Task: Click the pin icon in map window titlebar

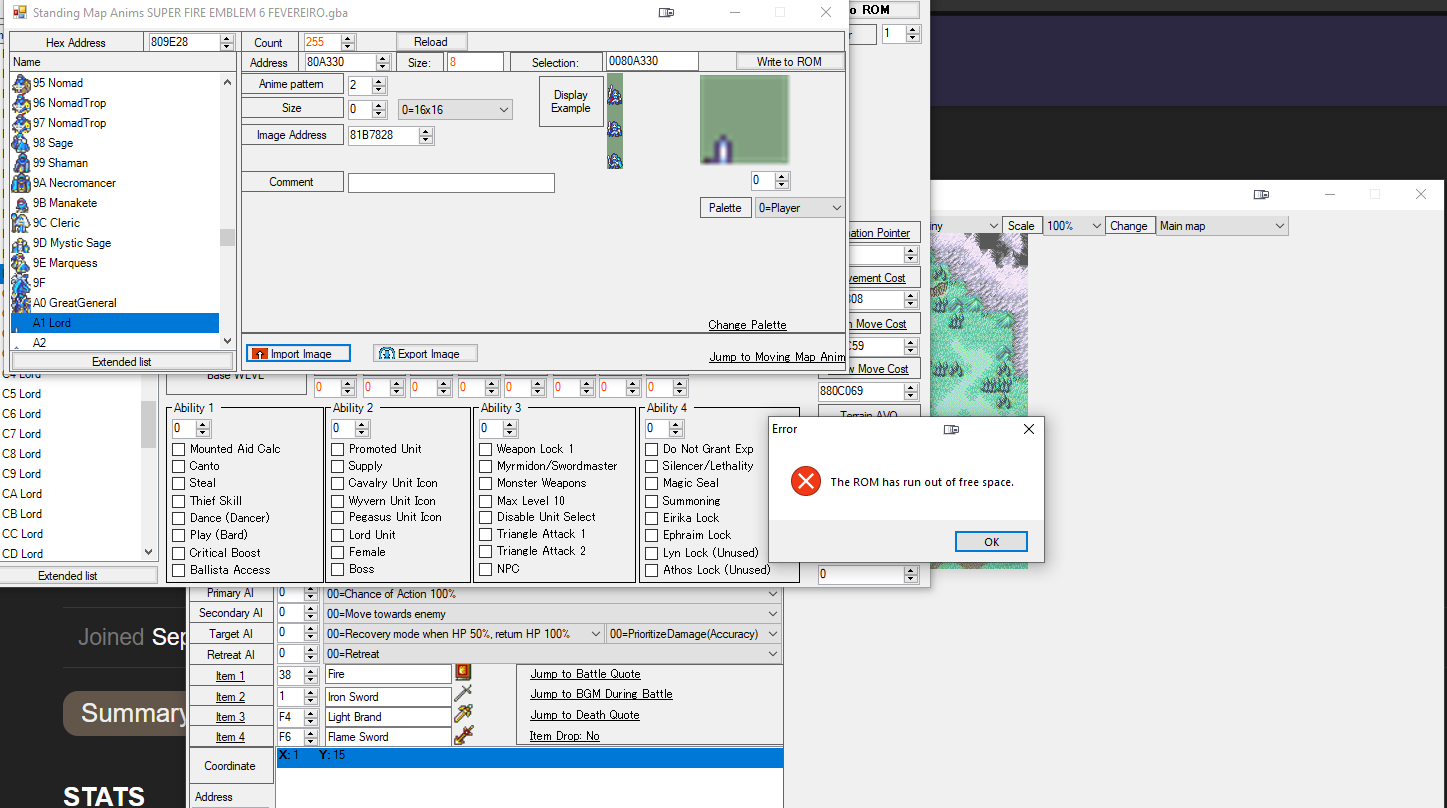Action: (1261, 194)
